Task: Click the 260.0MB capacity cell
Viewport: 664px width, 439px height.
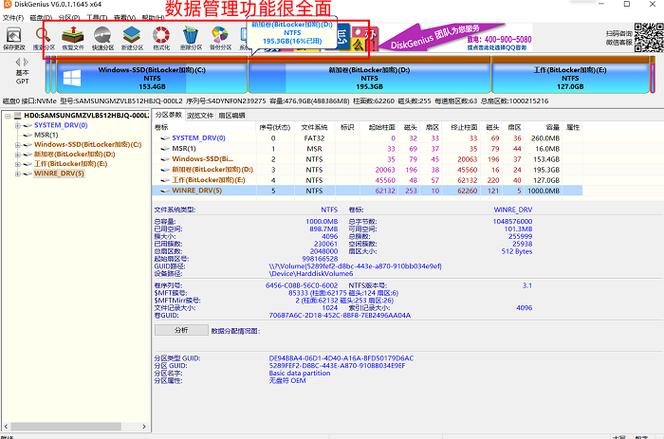Action: pos(545,138)
